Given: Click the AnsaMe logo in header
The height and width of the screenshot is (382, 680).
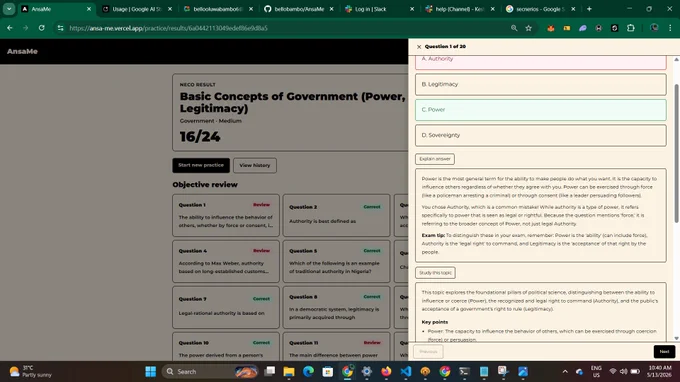Looking at the screenshot, I should coord(22,51).
